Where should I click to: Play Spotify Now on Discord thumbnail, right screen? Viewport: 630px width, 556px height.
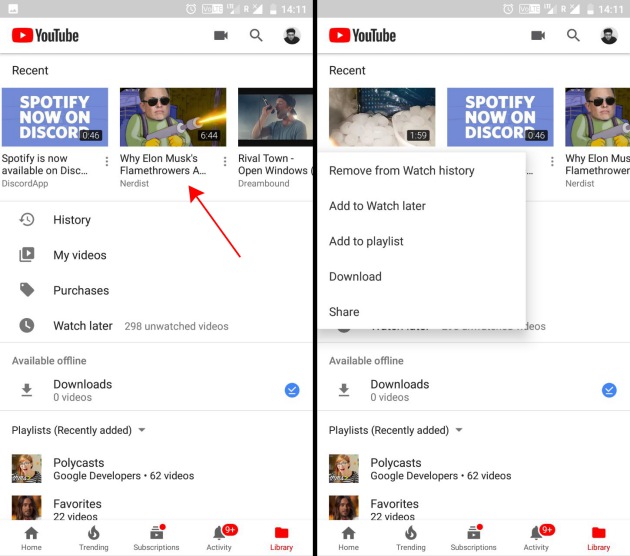click(500, 117)
